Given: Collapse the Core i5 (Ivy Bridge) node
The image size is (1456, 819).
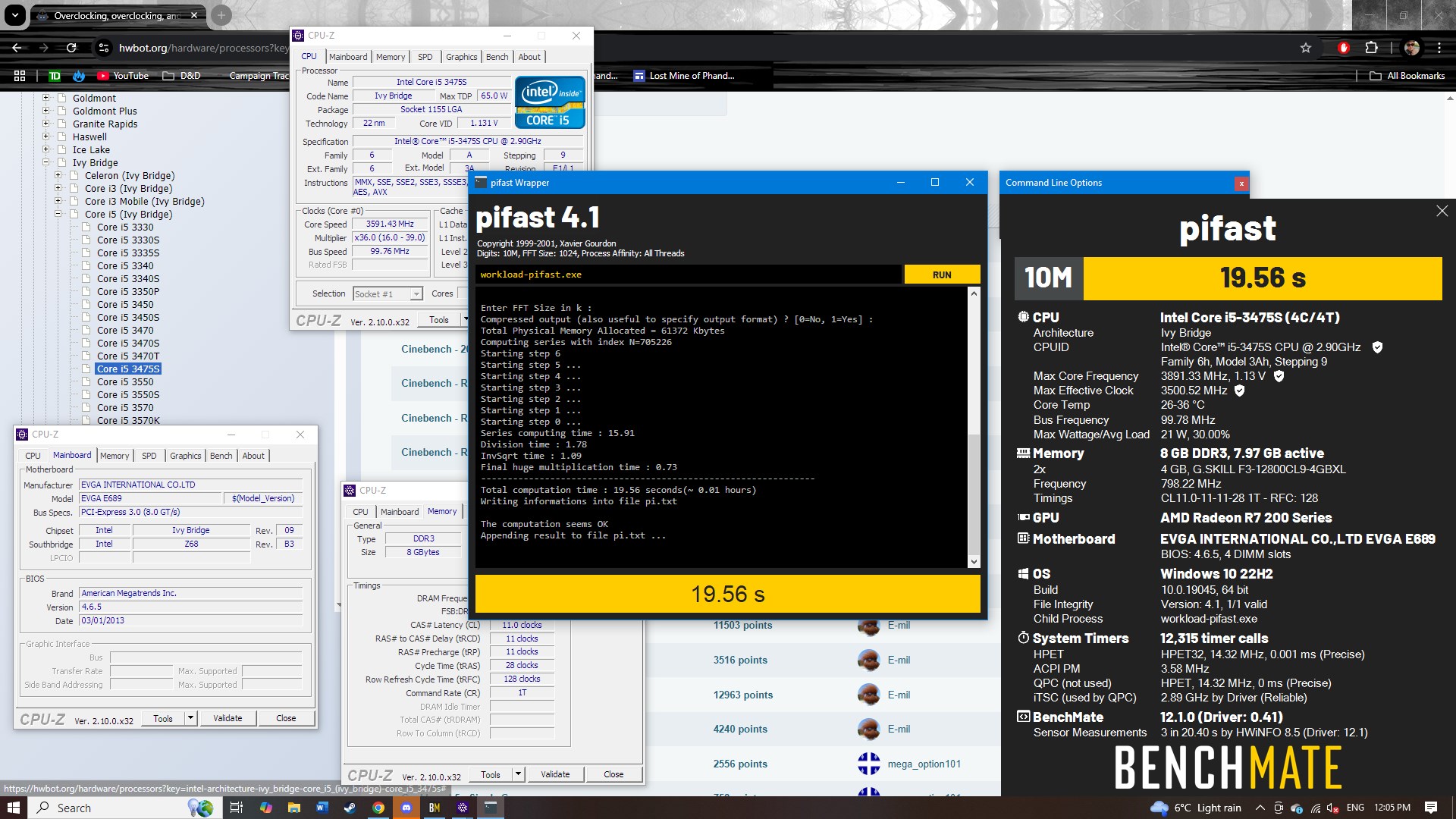Looking at the screenshot, I should pos(58,214).
